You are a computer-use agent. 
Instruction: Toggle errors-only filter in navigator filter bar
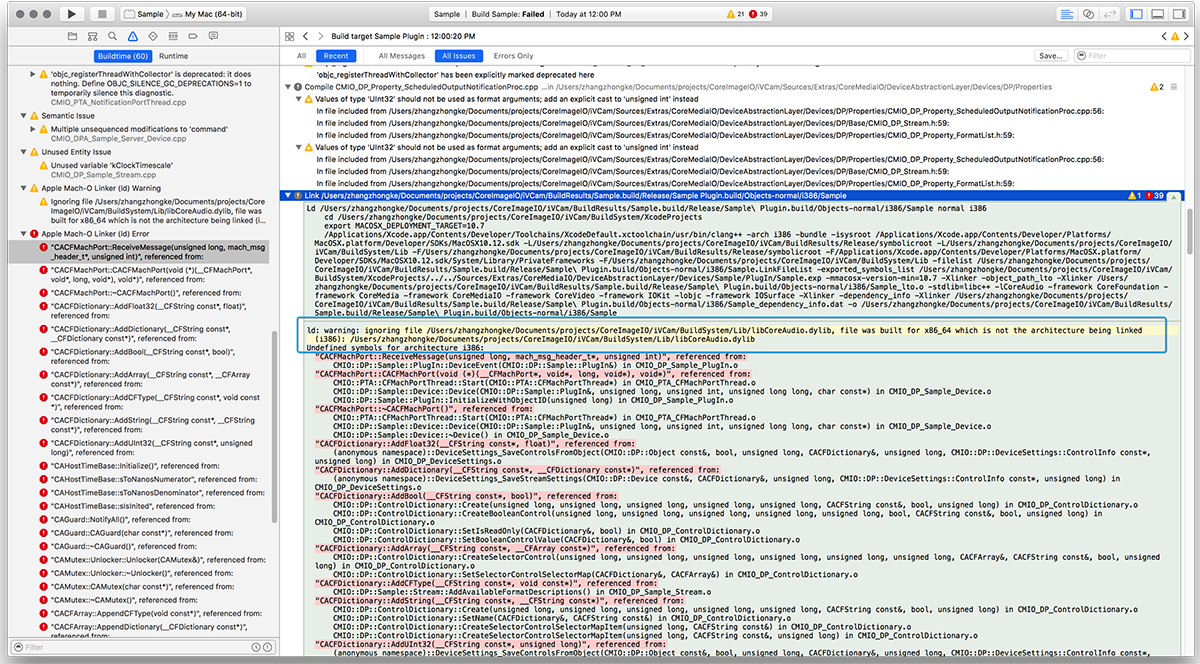266,647
